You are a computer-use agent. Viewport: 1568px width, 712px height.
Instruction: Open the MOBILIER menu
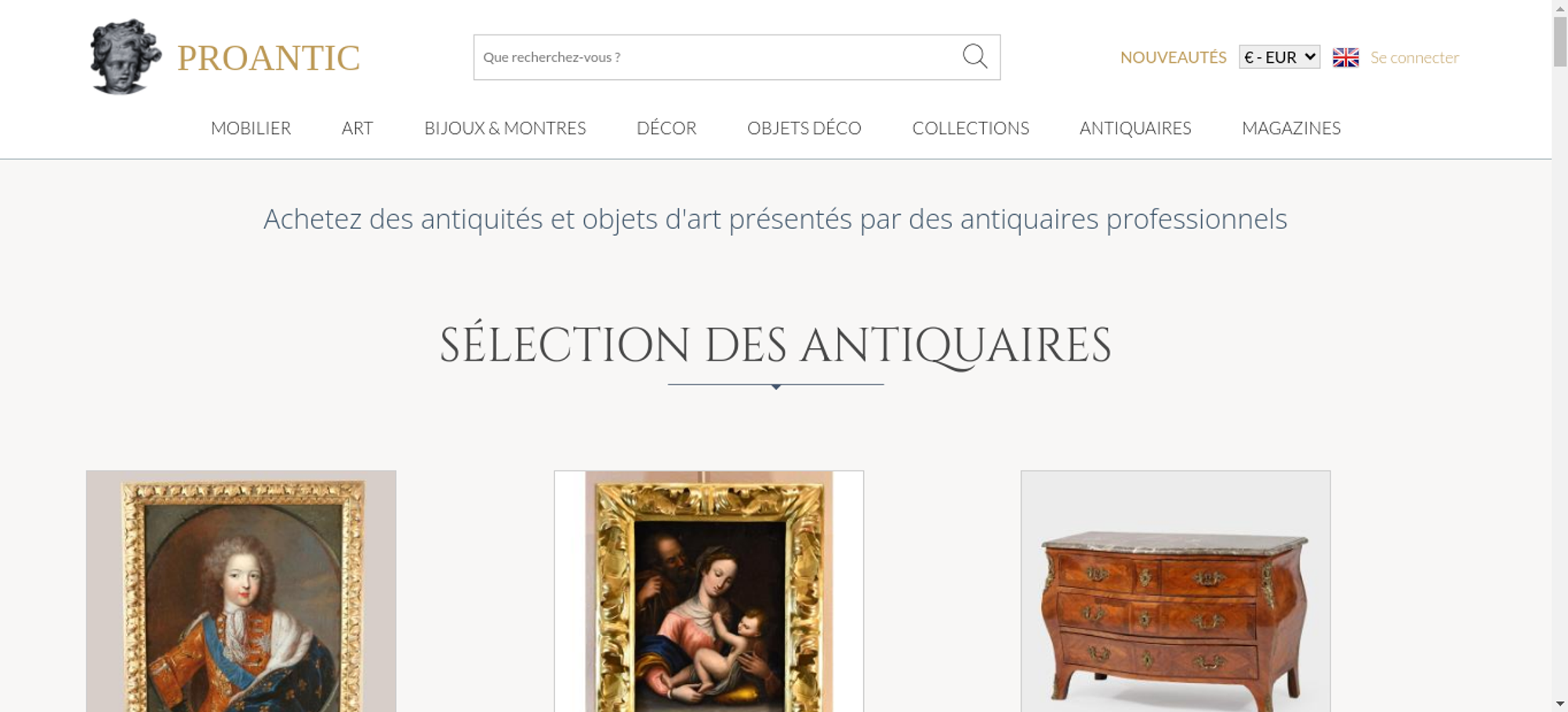click(x=251, y=128)
